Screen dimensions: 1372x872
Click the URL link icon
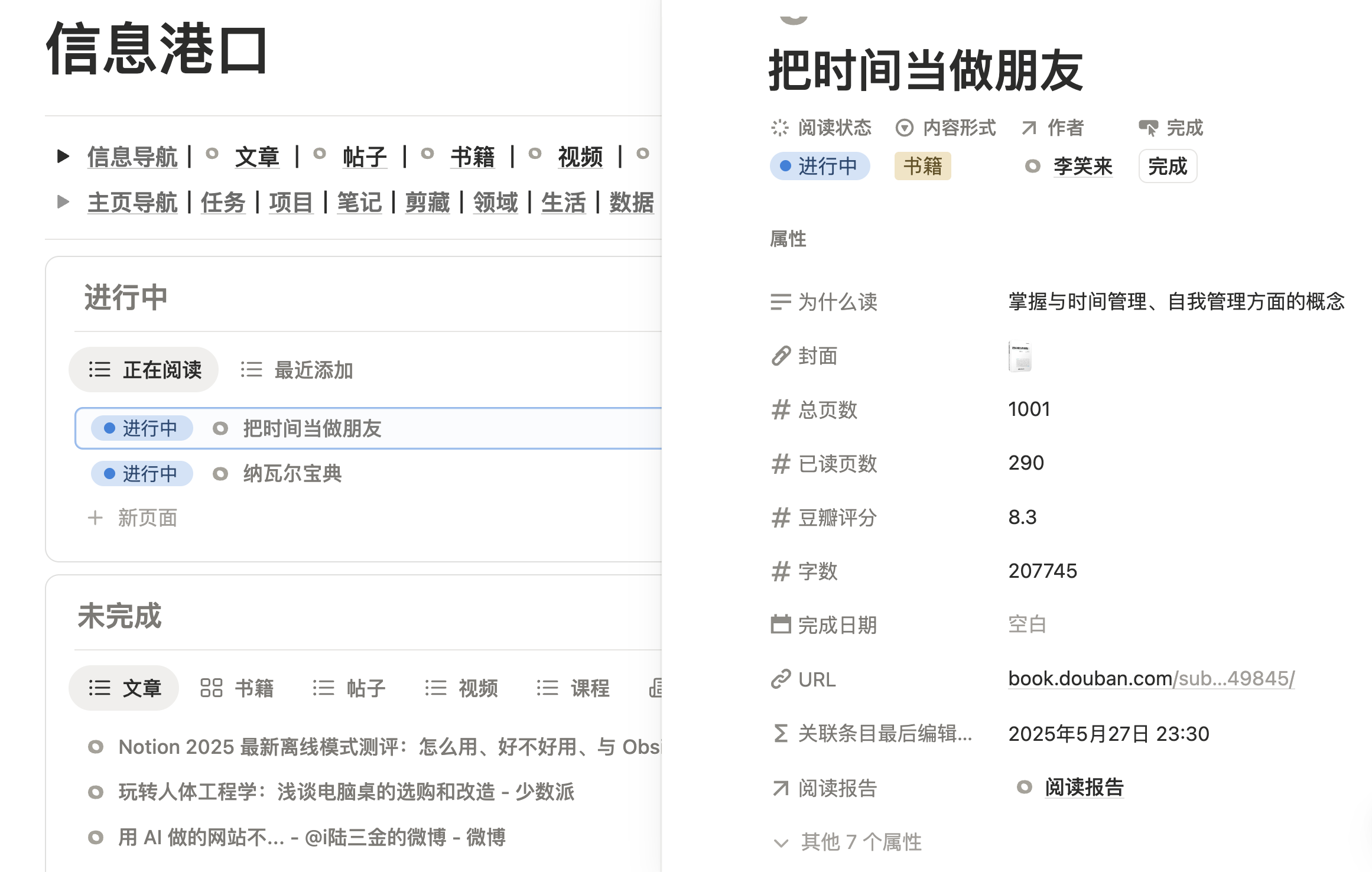(x=781, y=679)
